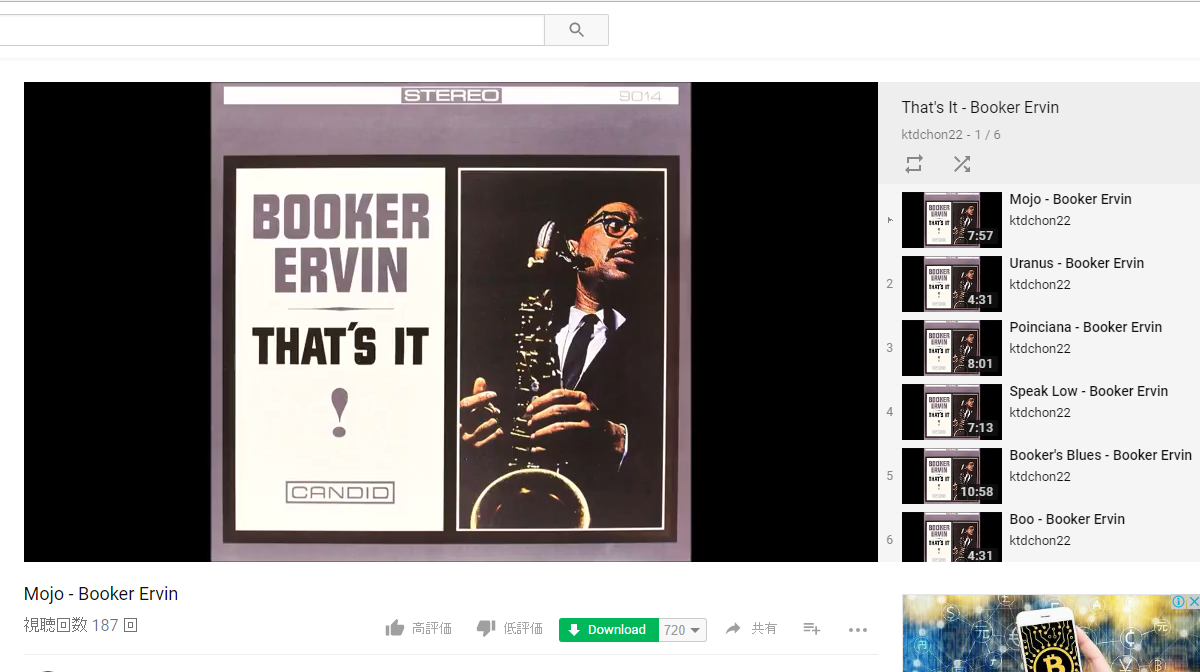Open the Bitcoin phone advertisement image
This screenshot has height=672, width=1200.
tap(1051, 634)
